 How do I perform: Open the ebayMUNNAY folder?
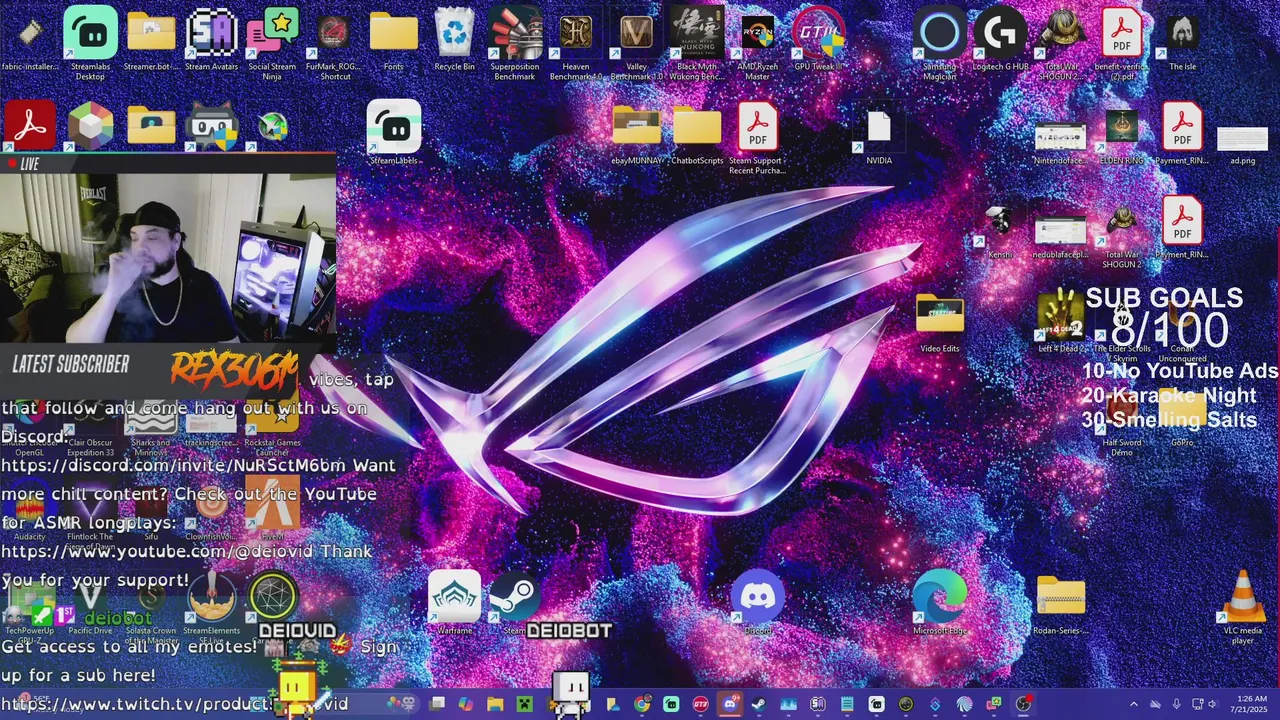pyautogui.click(x=637, y=135)
